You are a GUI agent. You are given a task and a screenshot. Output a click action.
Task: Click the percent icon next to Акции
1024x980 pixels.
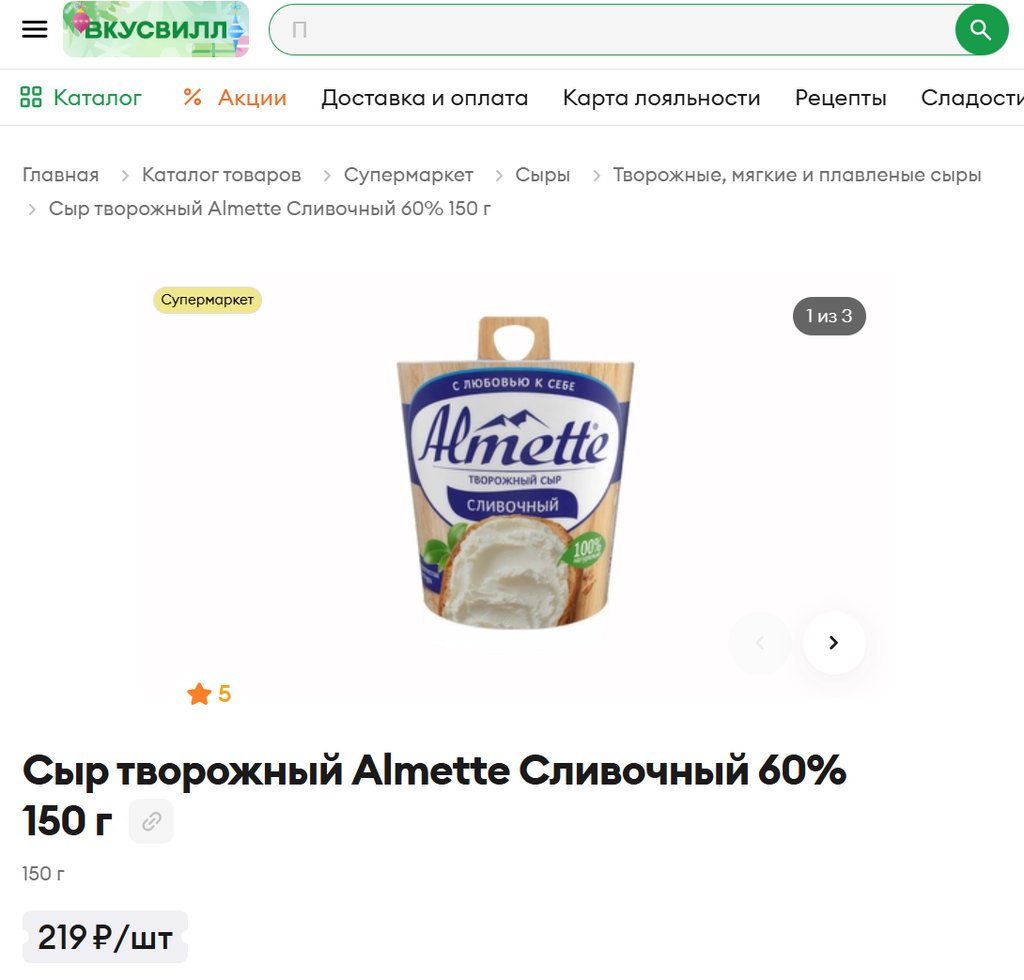pos(192,97)
